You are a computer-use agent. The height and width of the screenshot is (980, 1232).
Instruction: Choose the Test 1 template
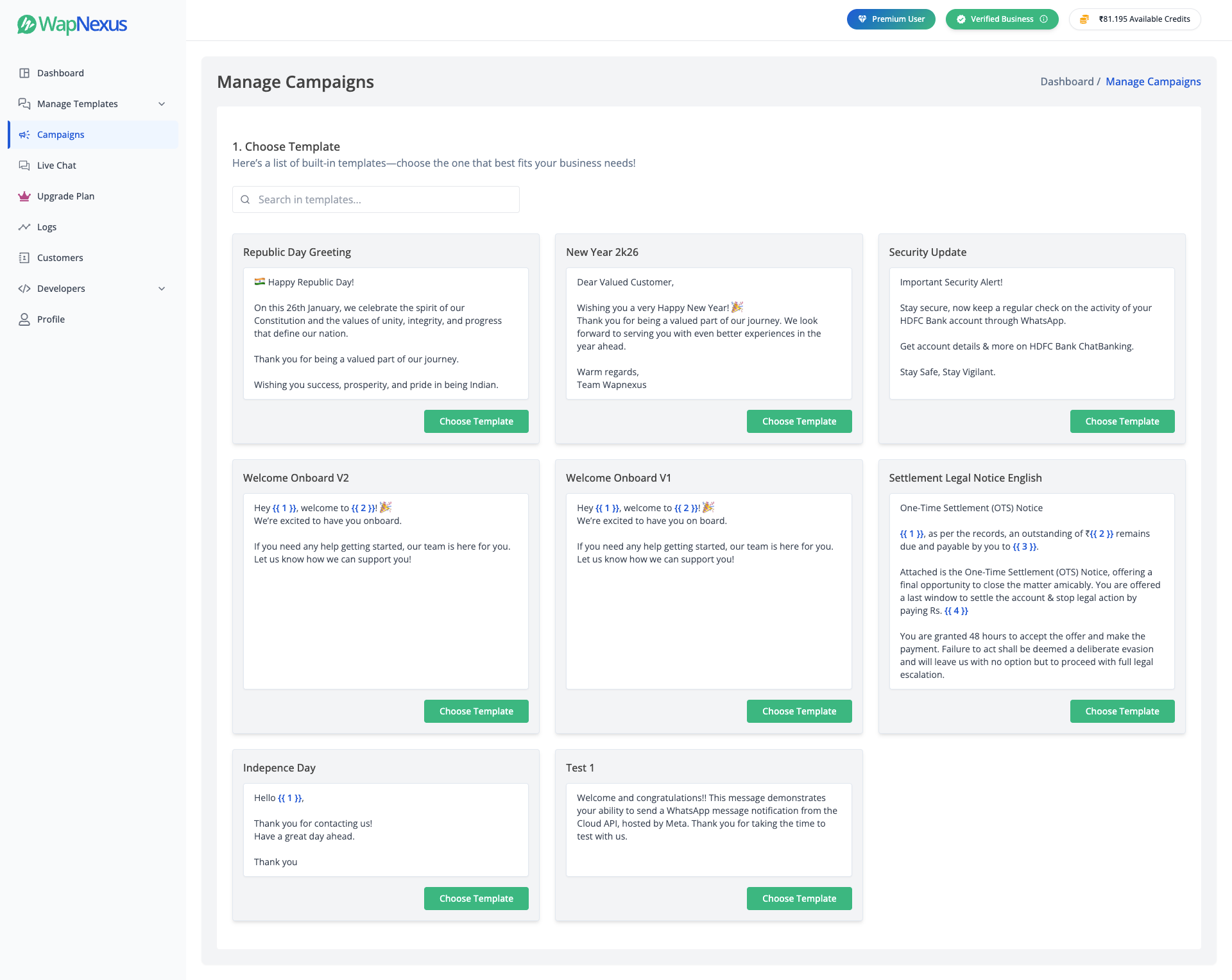tap(799, 899)
